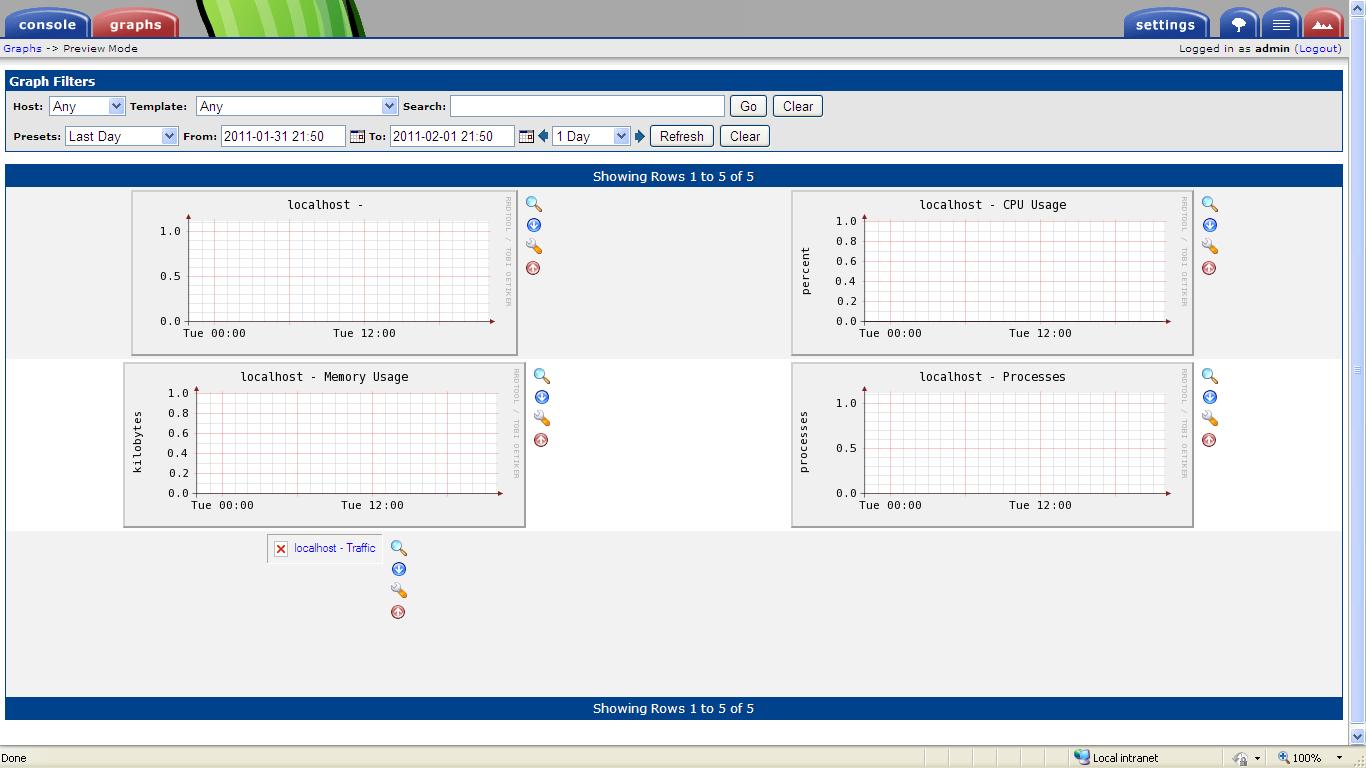Click the page vertical scrollbar down arrow

point(1357,737)
